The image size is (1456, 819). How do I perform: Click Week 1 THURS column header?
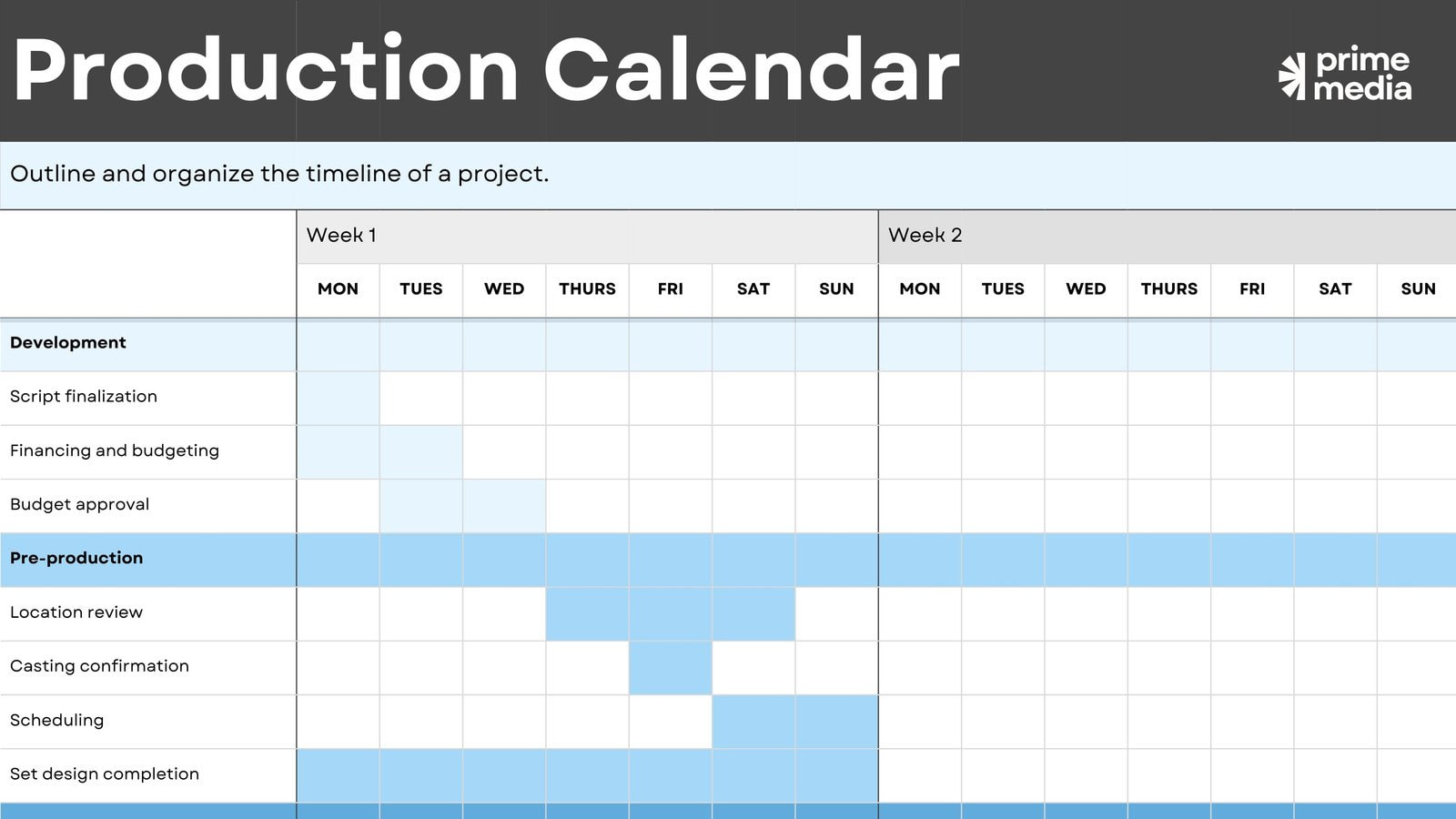[587, 289]
